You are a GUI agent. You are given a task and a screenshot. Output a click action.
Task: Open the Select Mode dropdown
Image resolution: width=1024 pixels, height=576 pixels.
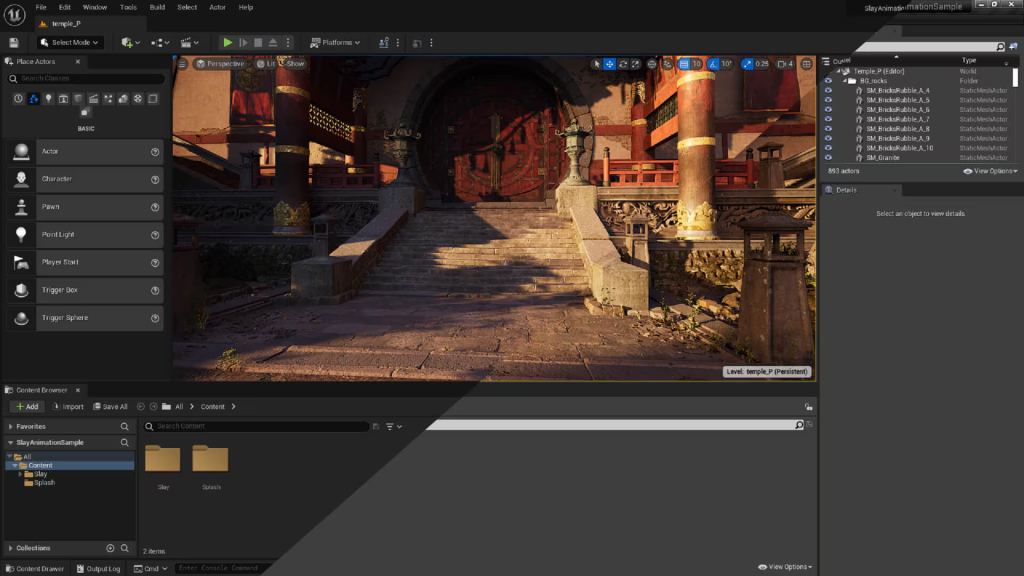point(69,42)
